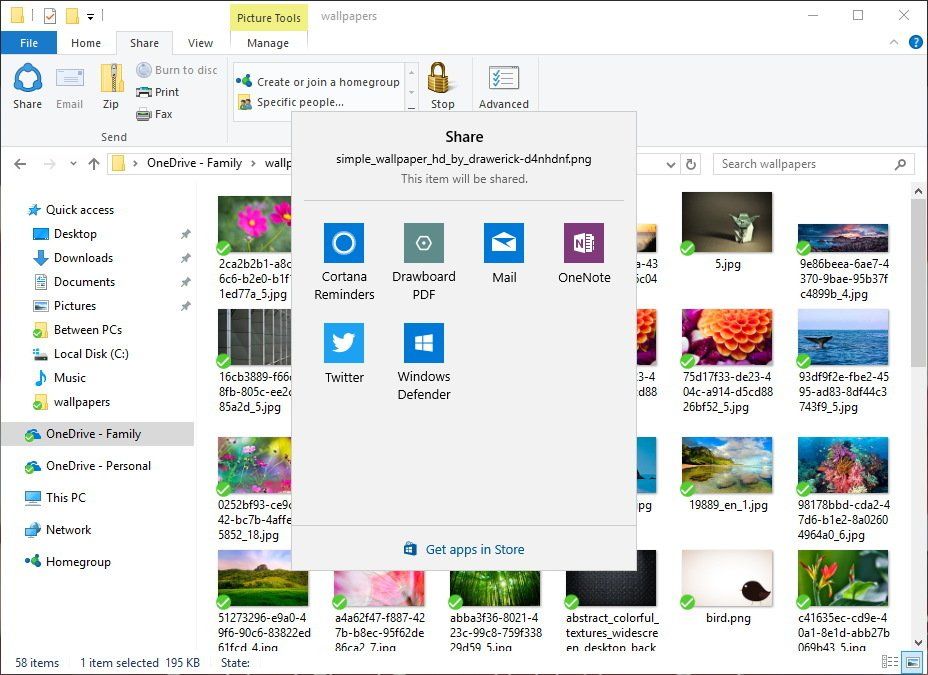
Task: Switch to the View ribbon tab
Action: pyautogui.click(x=200, y=43)
